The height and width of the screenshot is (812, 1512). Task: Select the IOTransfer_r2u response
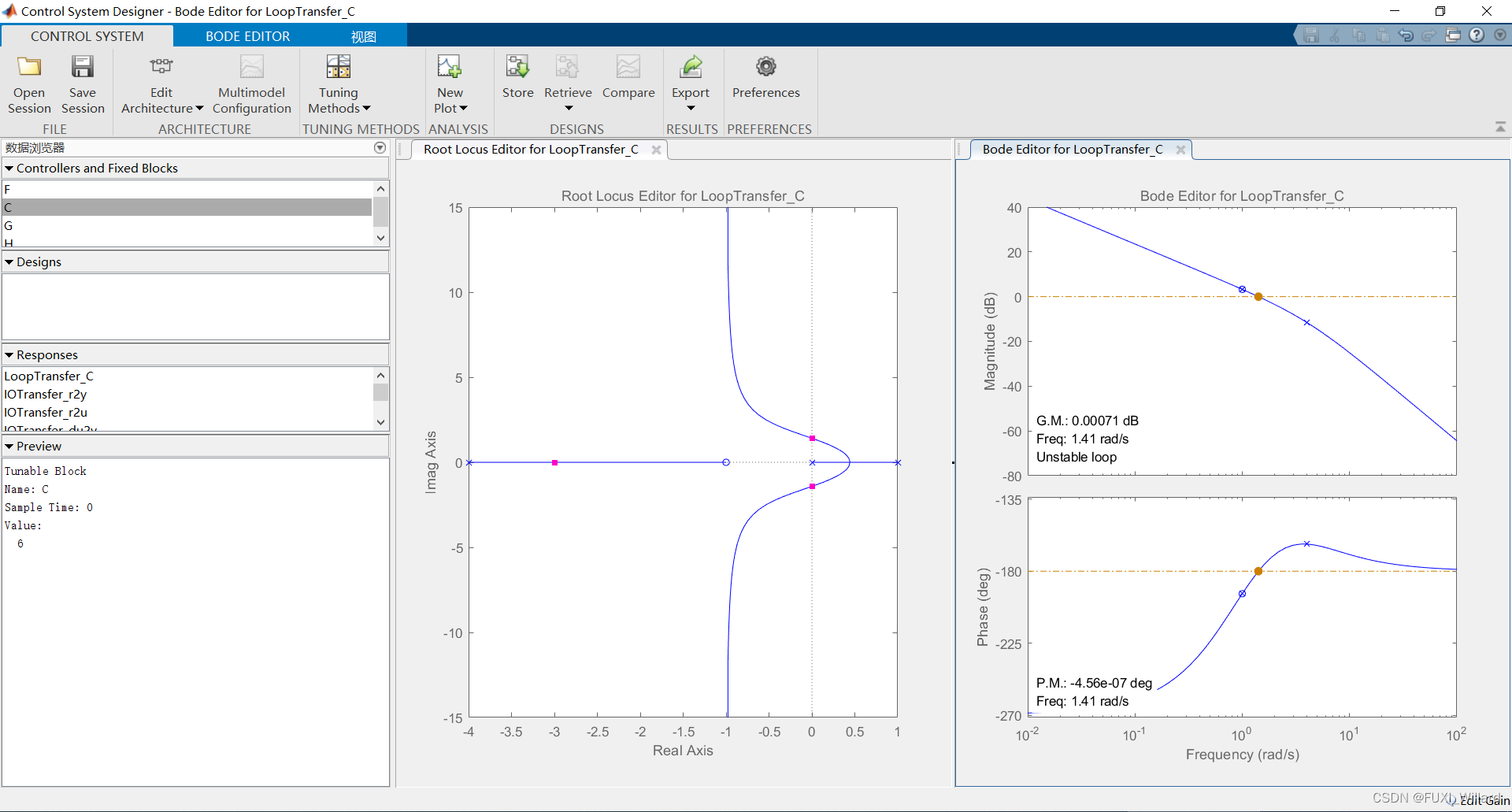point(187,413)
